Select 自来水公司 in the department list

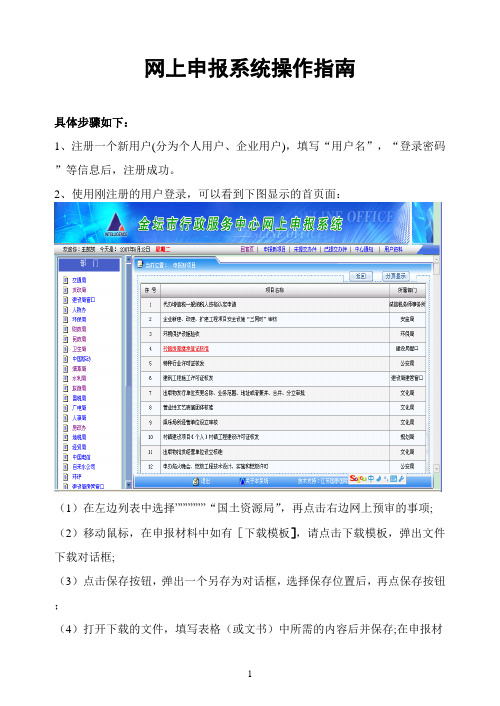83,467
